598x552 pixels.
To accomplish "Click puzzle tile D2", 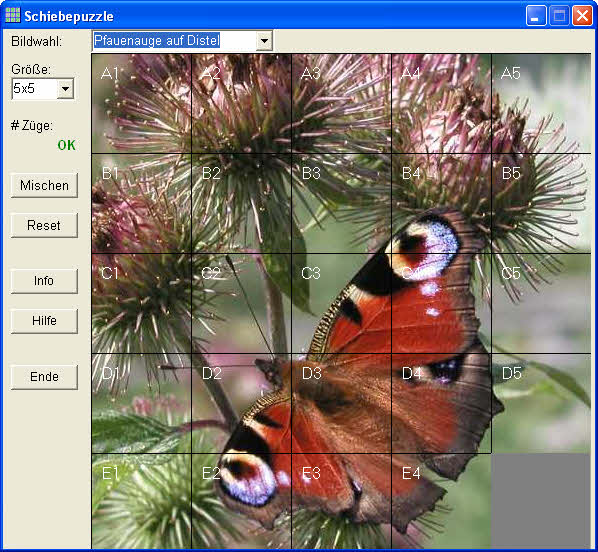I will 241,404.
